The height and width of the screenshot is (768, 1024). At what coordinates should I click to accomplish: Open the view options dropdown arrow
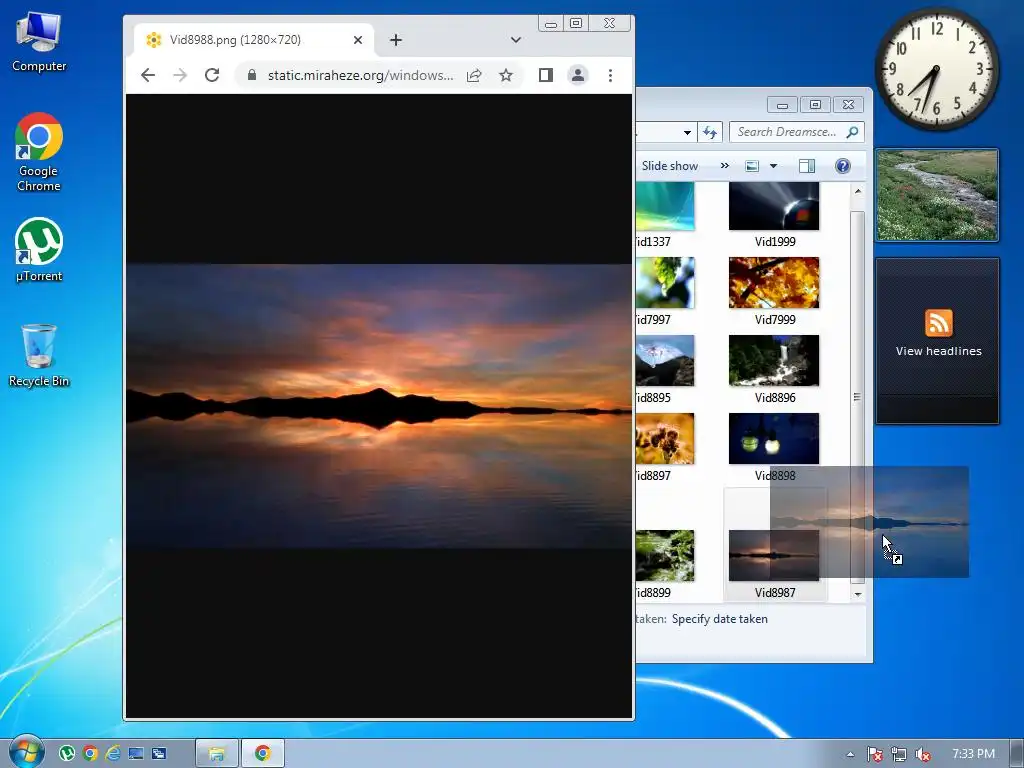(x=773, y=166)
